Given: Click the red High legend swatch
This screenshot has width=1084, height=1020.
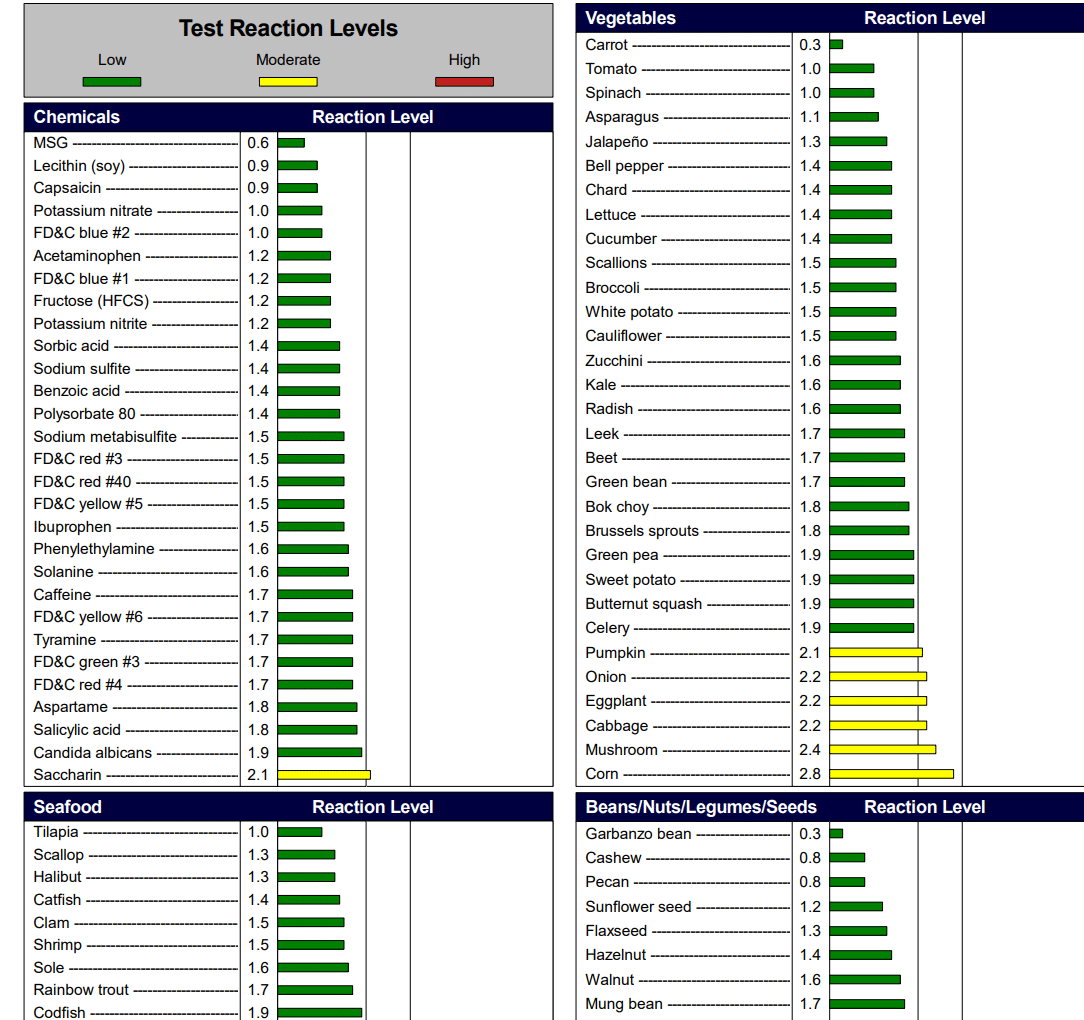Looking at the screenshot, I should coord(464,82).
